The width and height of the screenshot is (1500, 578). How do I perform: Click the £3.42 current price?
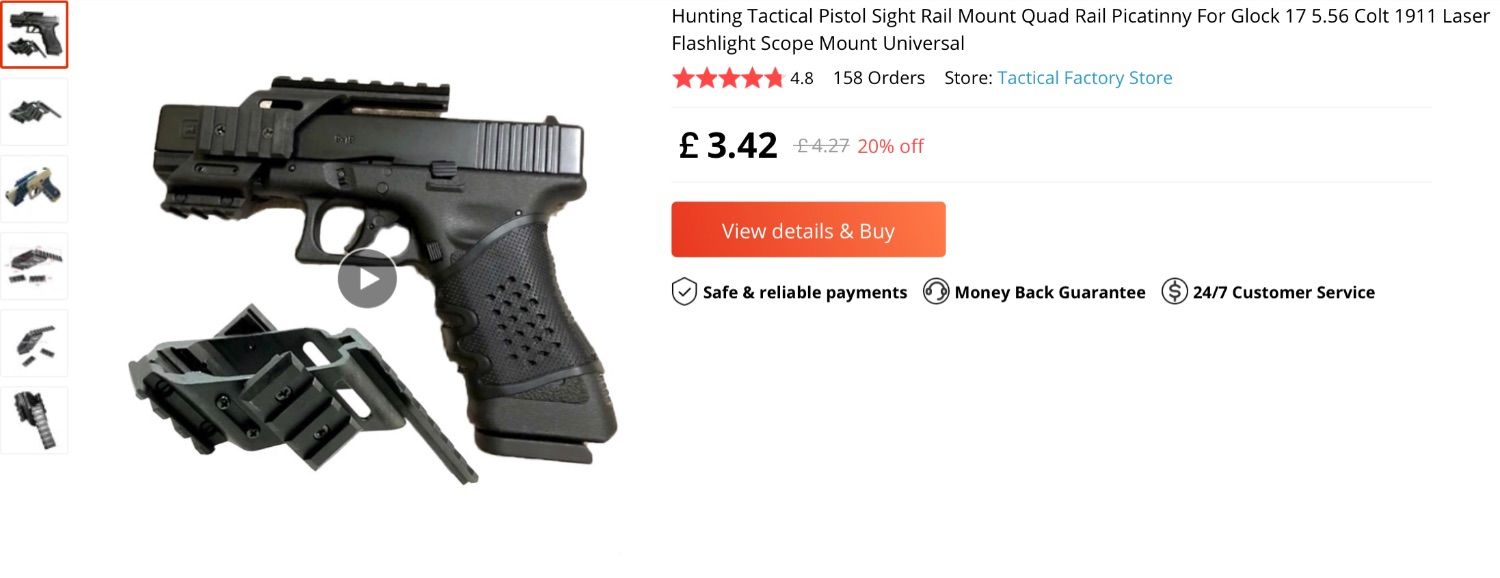[x=728, y=146]
